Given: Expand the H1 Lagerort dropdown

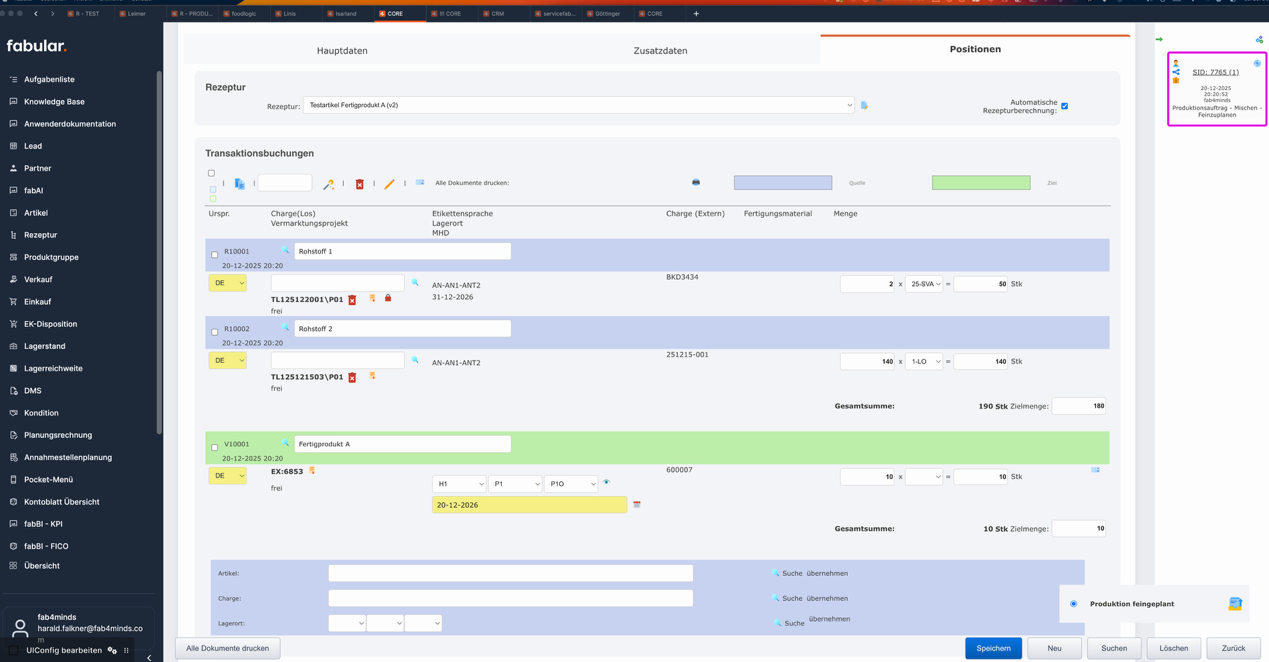Looking at the screenshot, I should pyautogui.click(x=459, y=484).
